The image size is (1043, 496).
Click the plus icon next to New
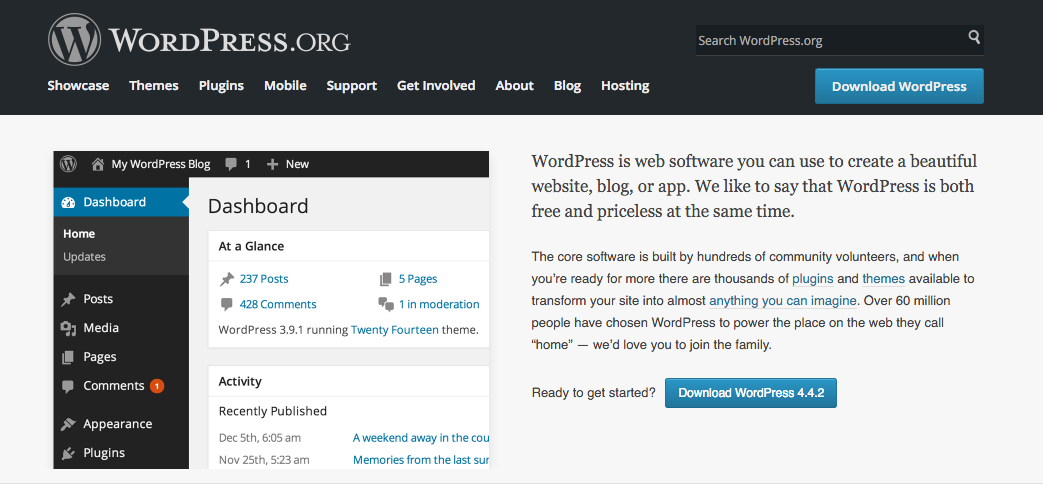tap(272, 164)
